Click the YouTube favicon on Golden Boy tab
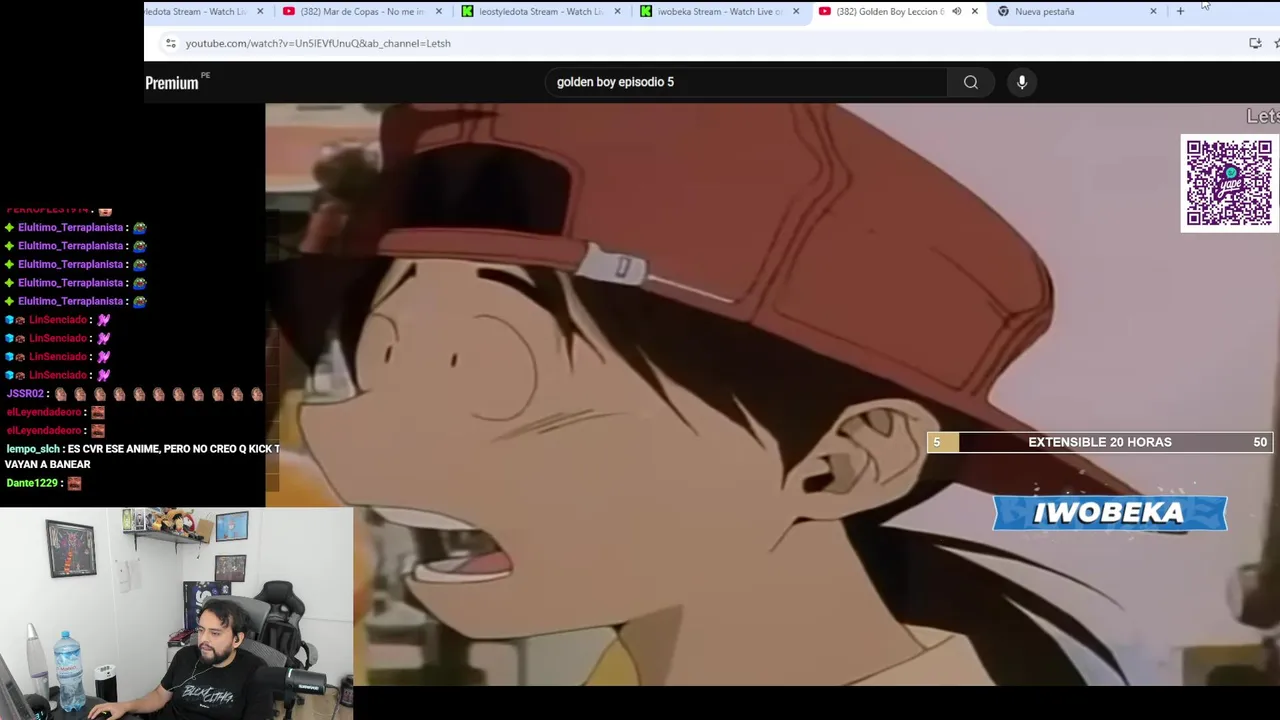 tap(824, 11)
